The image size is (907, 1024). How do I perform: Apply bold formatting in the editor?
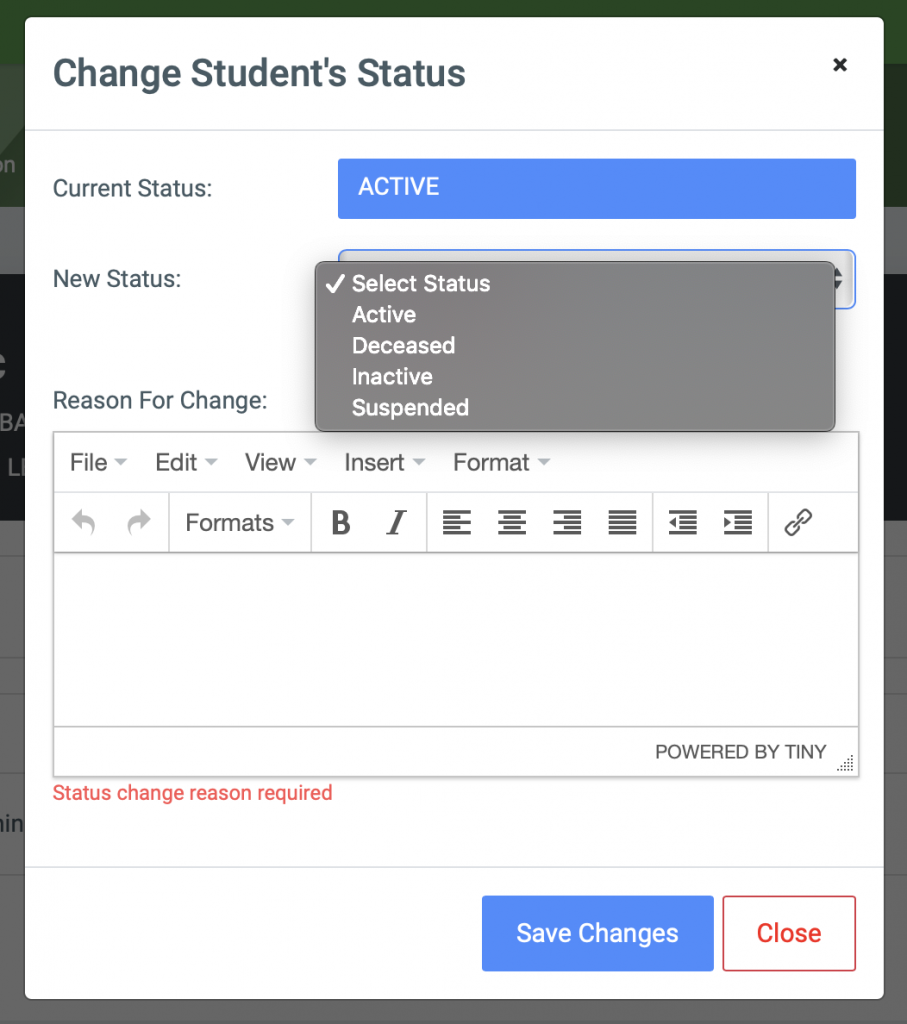tap(340, 522)
